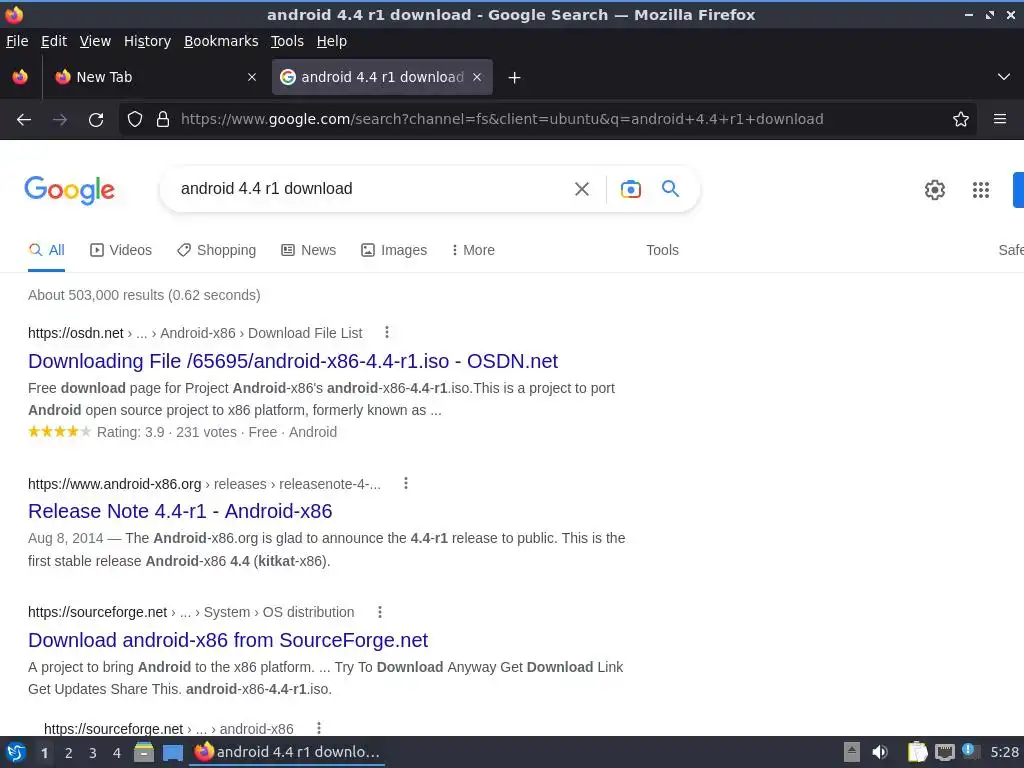Open Download android-x86 from SourceForge.net link
This screenshot has width=1024, height=768.
[x=228, y=640]
